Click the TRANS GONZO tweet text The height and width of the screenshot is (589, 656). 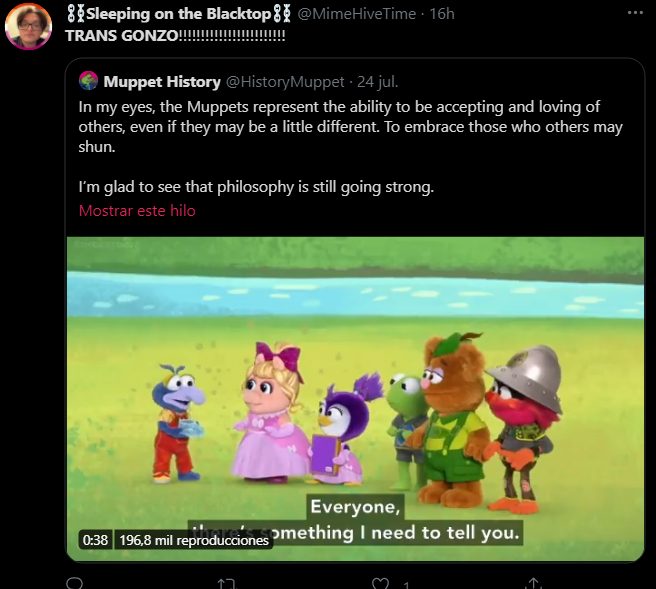(x=175, y=35)
